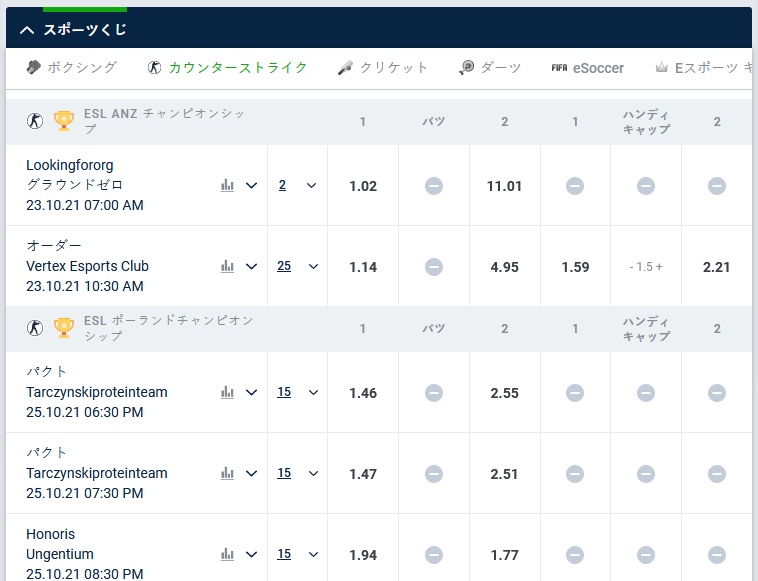Image resolution: width=758 pixels, height=581 pixels.
Task: Click unavailable draw market icon for オーダー
Action: click(434, 267)
